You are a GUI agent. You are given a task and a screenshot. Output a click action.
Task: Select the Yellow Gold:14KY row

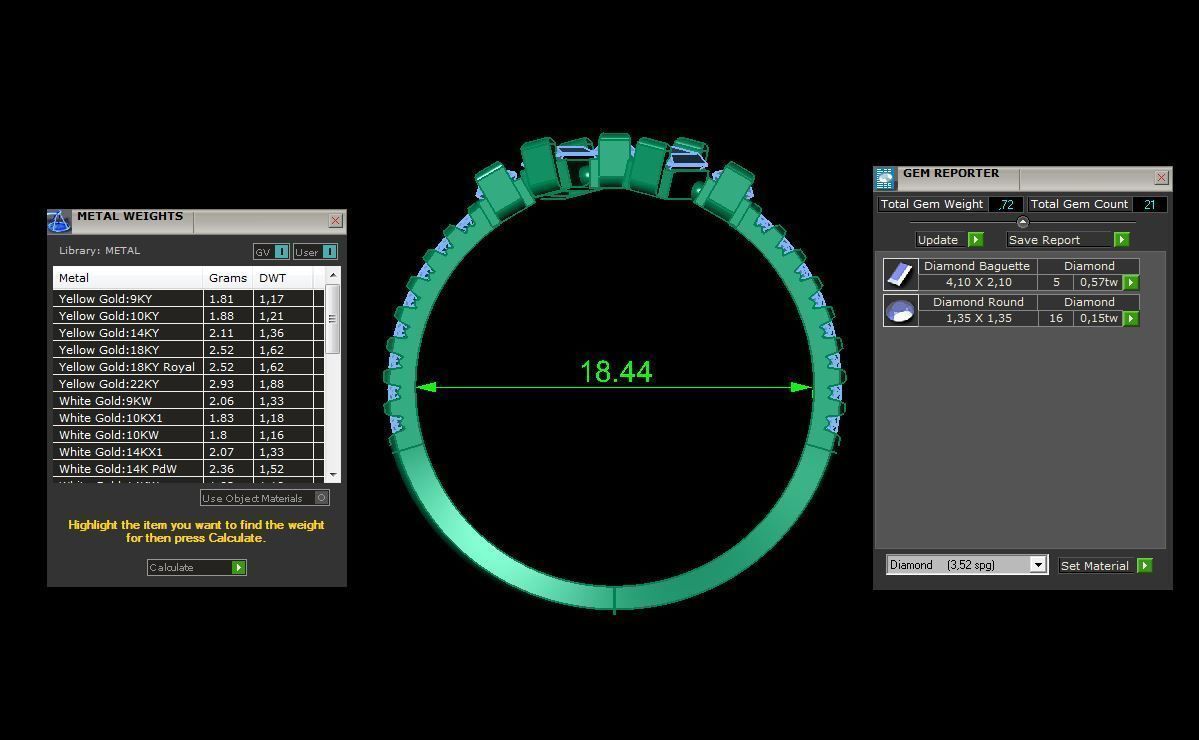tap(188, 333)
